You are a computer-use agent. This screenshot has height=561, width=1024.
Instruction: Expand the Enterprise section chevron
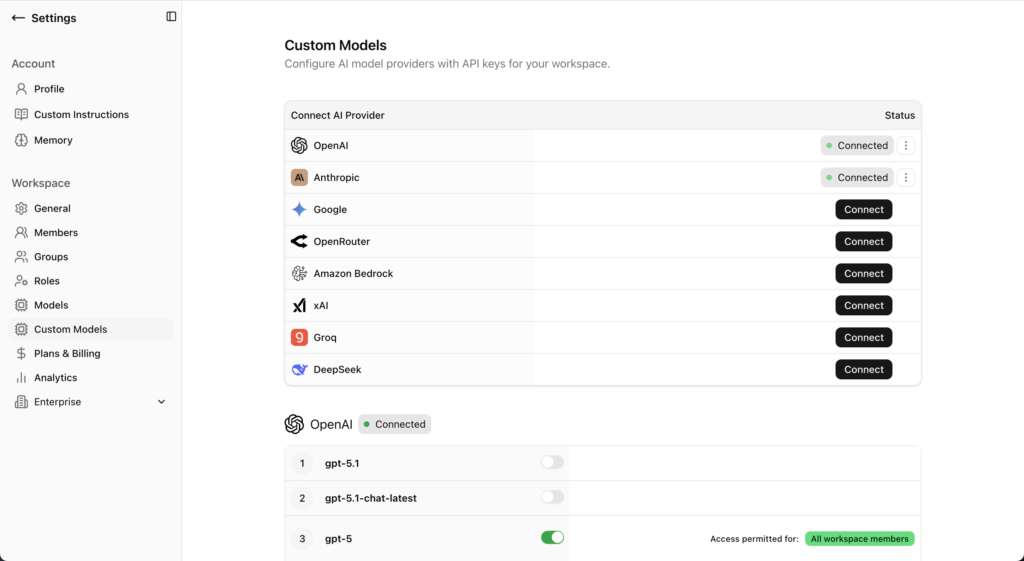coord(162,402)
